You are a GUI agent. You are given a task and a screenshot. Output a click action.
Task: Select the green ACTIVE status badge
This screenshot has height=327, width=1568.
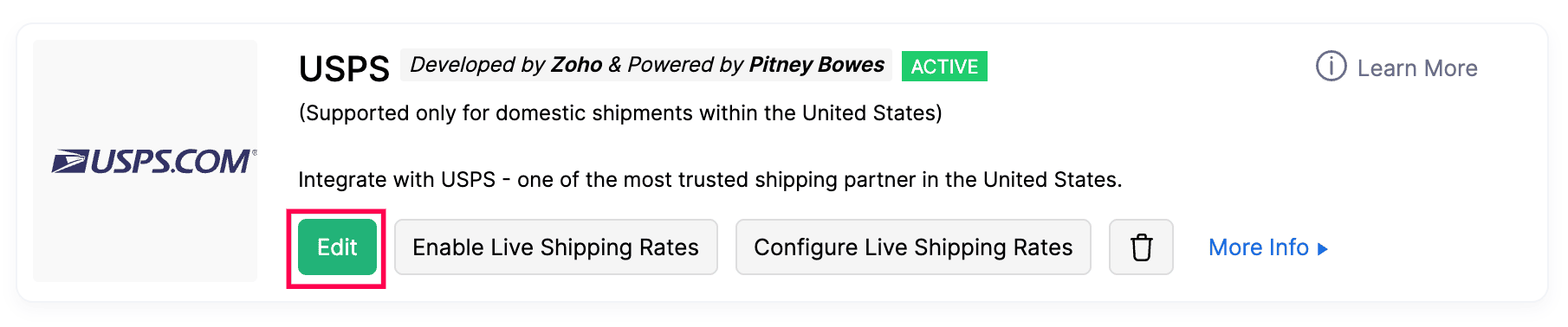click(x=944, y=67)
